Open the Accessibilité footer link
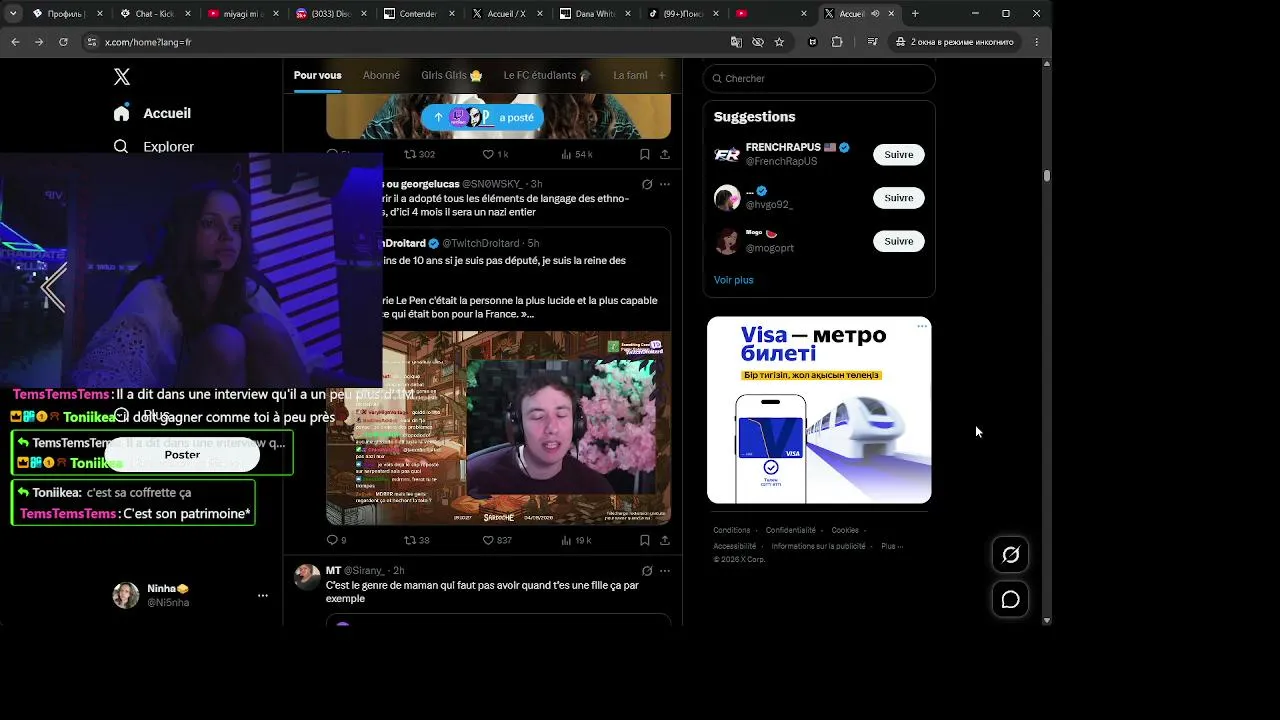The width and height of the screenshot is (1280, 720). [x=734, y=546]
